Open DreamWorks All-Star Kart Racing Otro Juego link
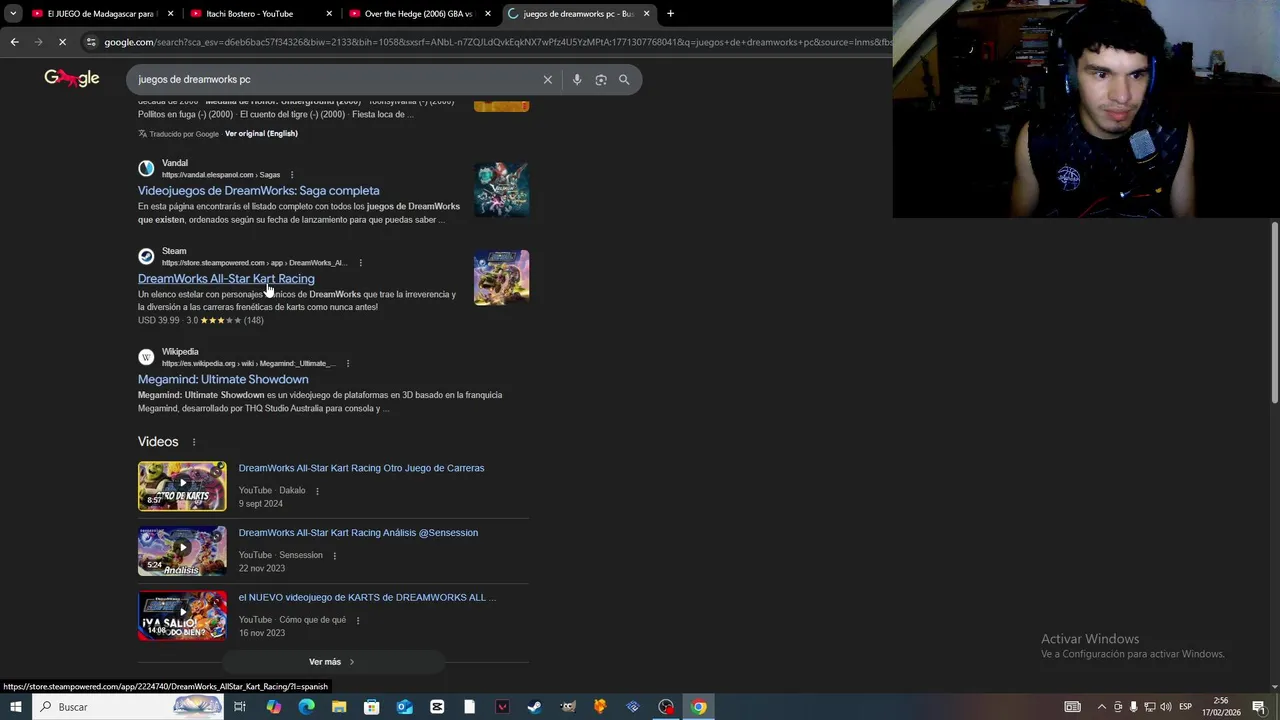 tap(361, 468)
